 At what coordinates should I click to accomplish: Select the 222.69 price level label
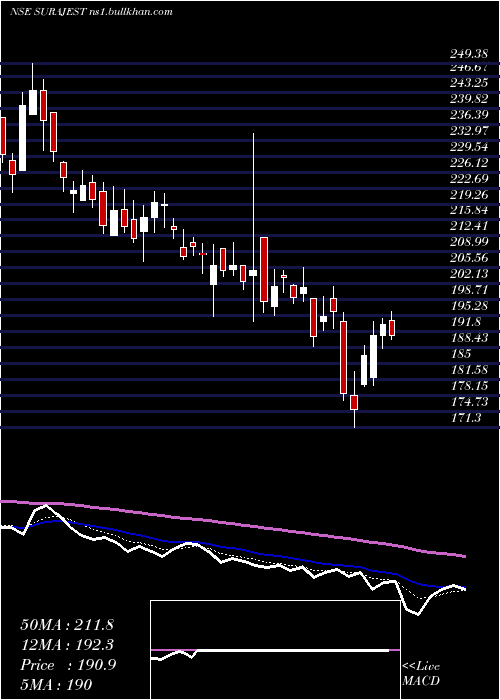[469, 179]
